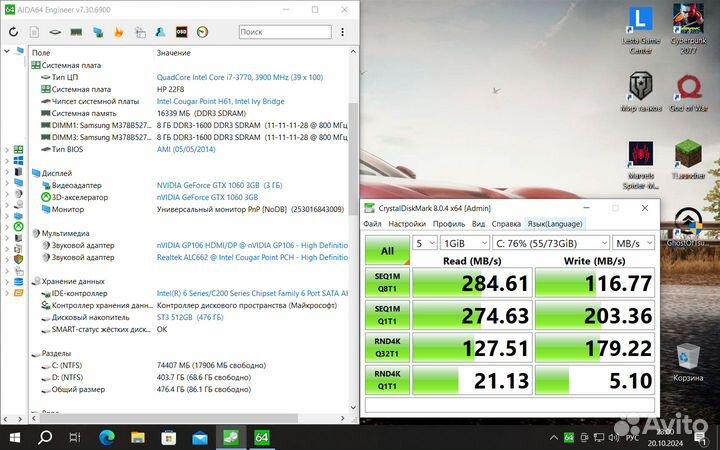720x450 pixels.
Task: Click the memory module toolbar icon
Action: 75,32
